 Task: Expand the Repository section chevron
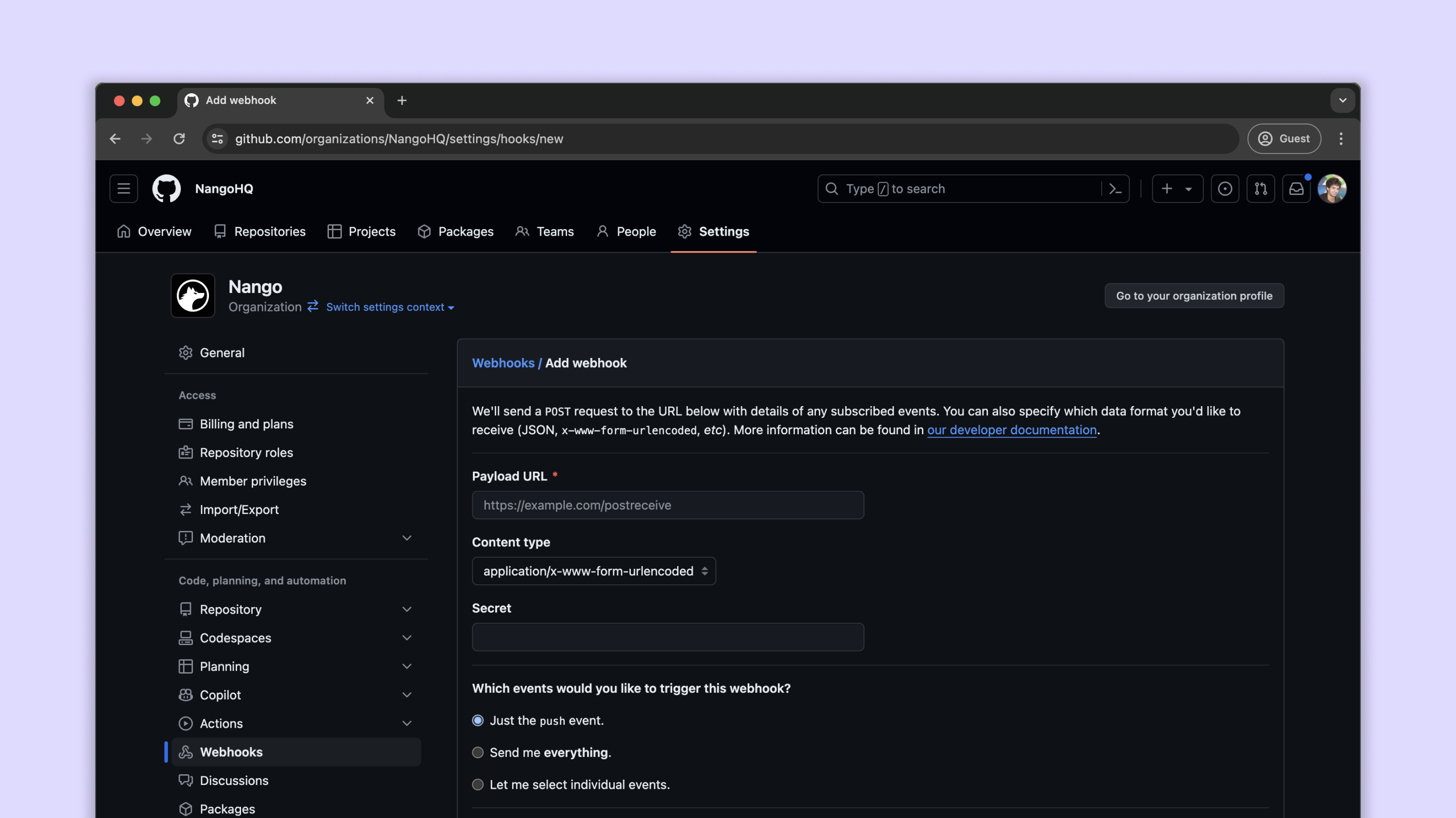coord(407,609)
